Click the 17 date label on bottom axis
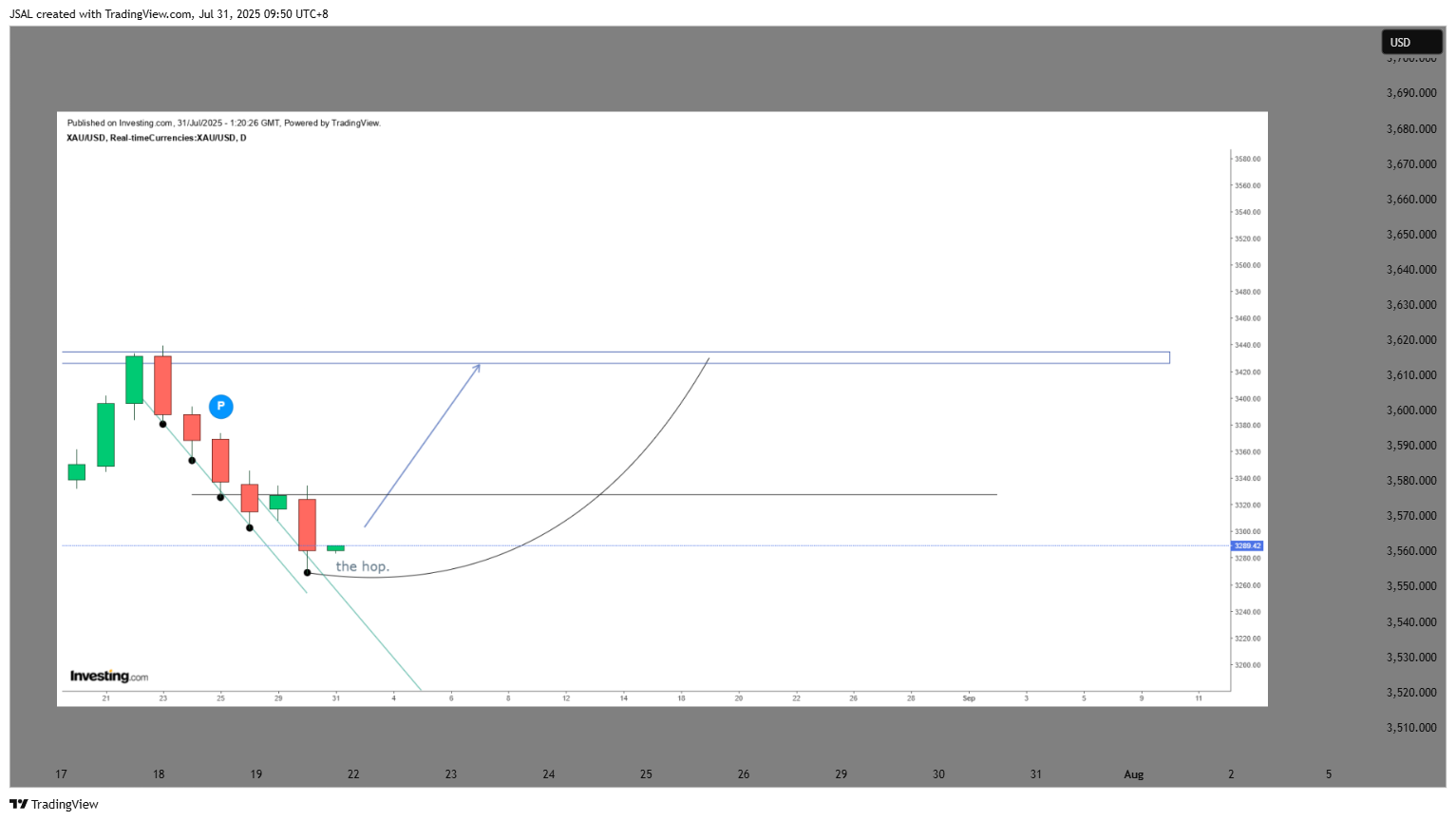The height and width of the screenshot is (821, 1456). [61, 773]
